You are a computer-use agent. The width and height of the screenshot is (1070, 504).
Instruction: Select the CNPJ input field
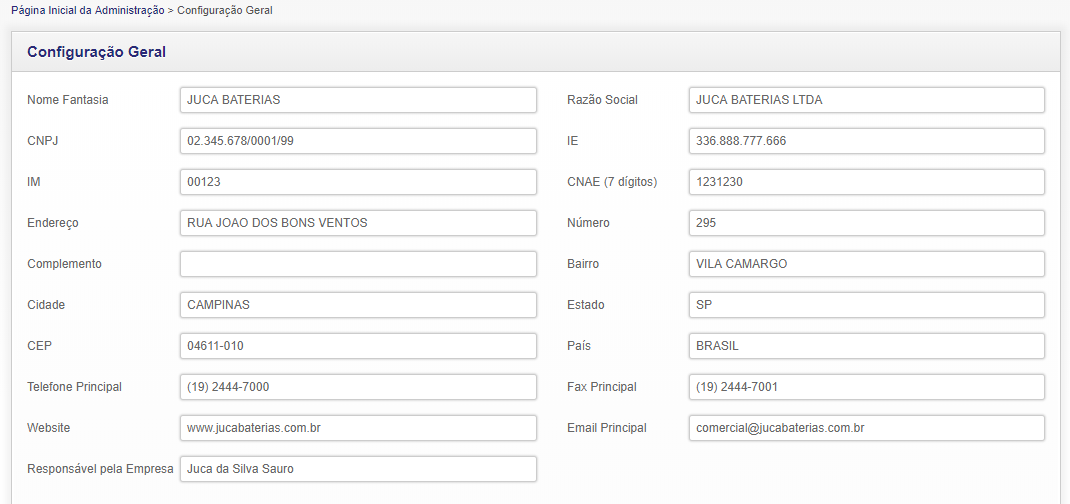(358, 141)
